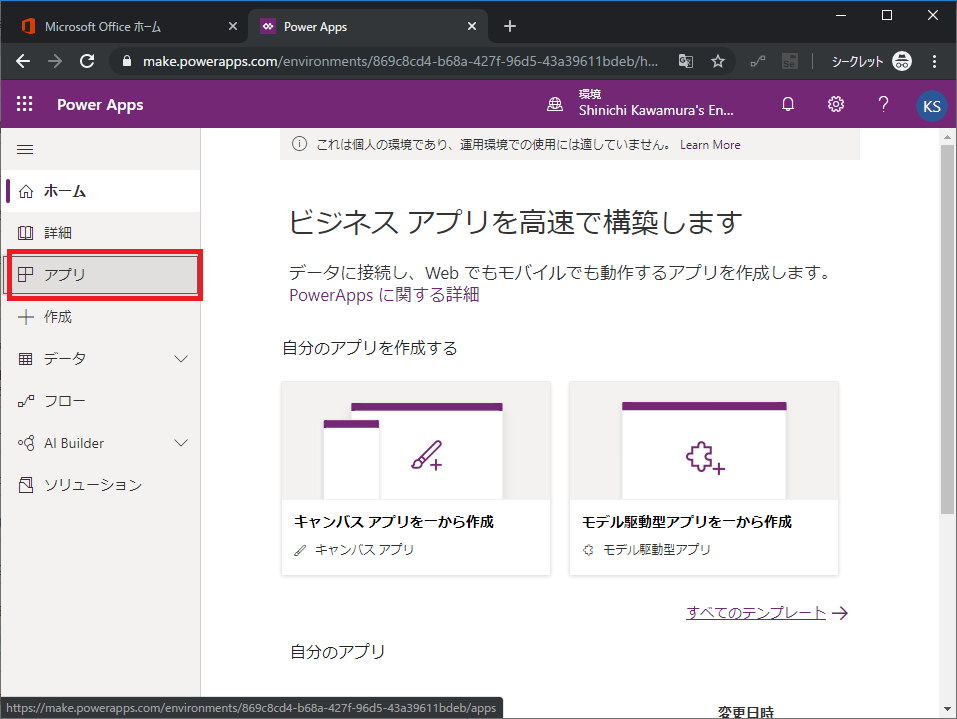
Task: Expand the データ navigation chevron
Action: coord(181,359)
